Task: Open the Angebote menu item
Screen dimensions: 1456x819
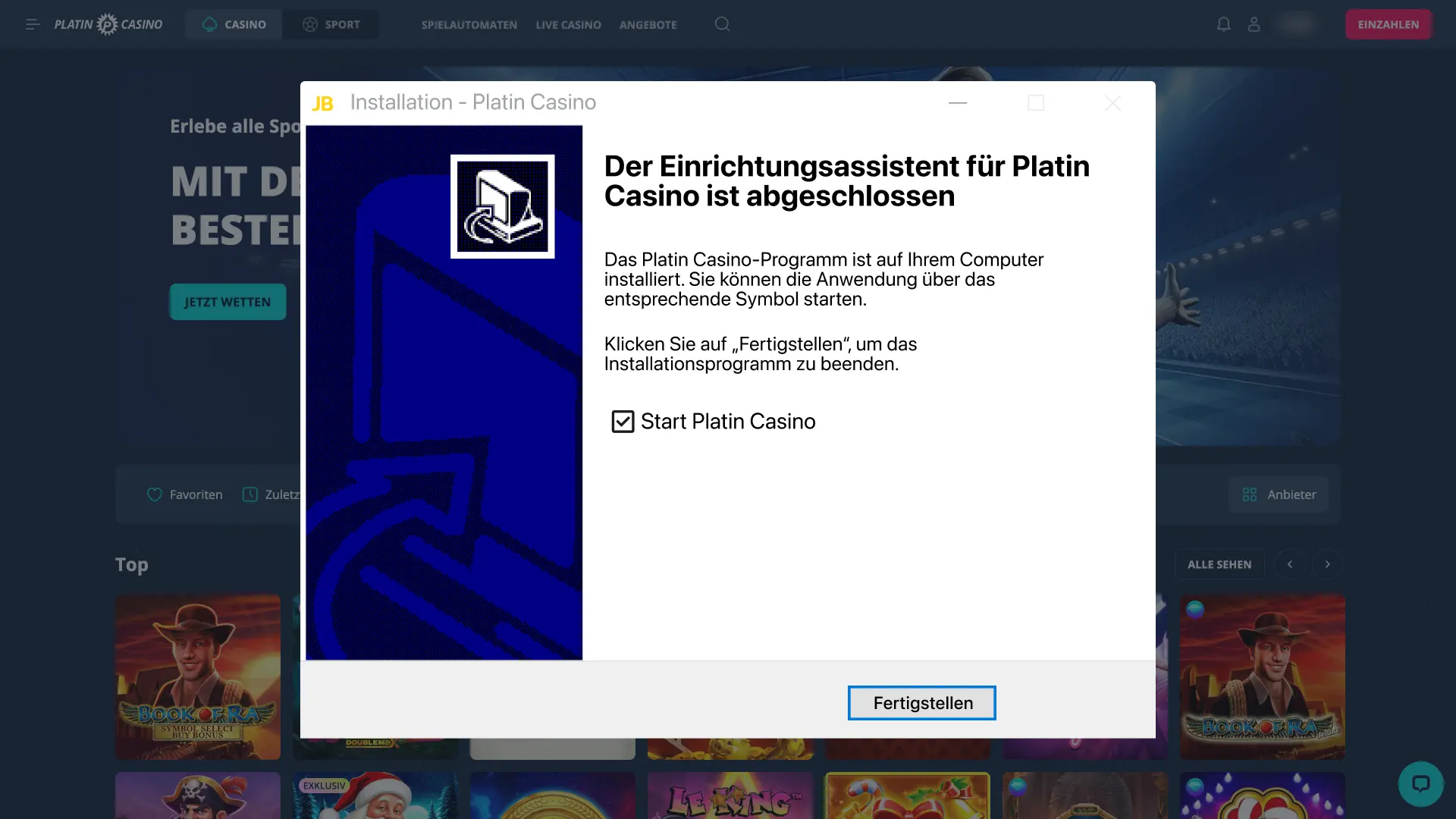Action: 648,24
